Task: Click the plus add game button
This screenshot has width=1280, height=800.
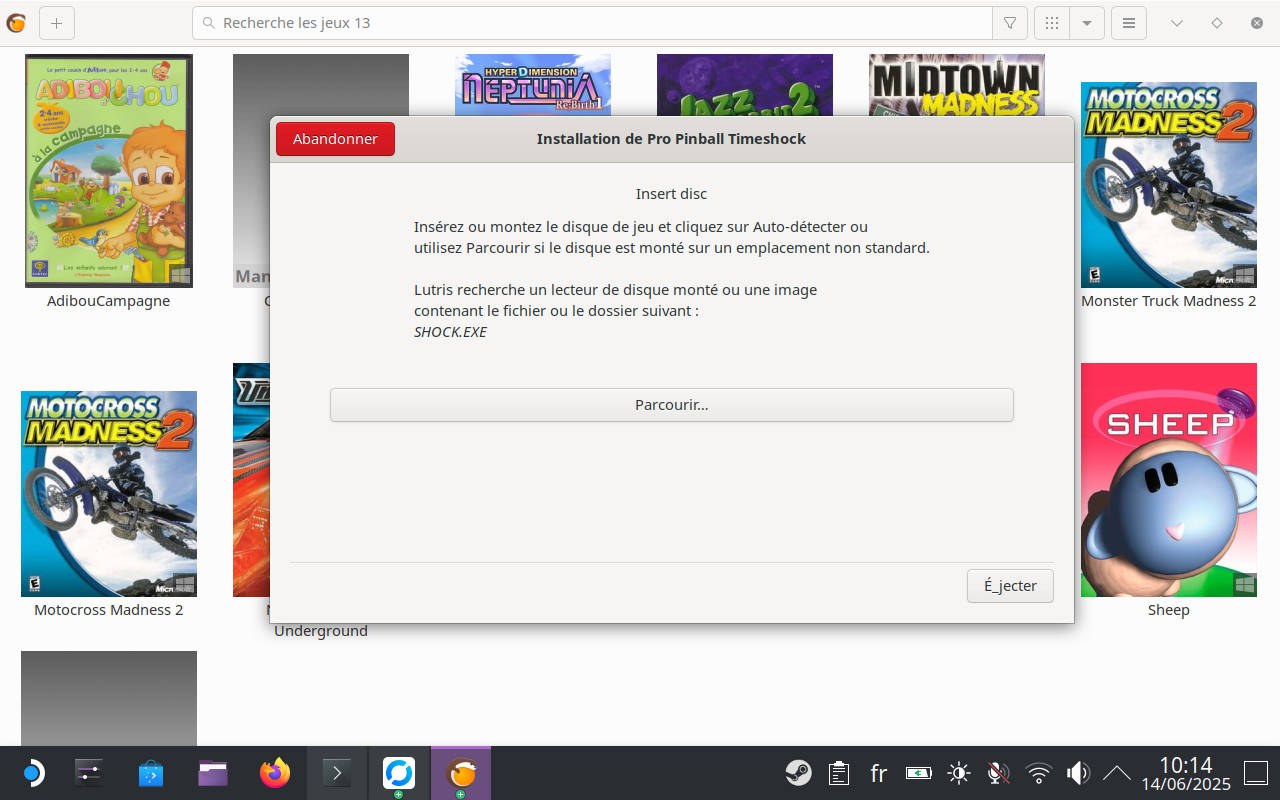Action: click(56, 22)
